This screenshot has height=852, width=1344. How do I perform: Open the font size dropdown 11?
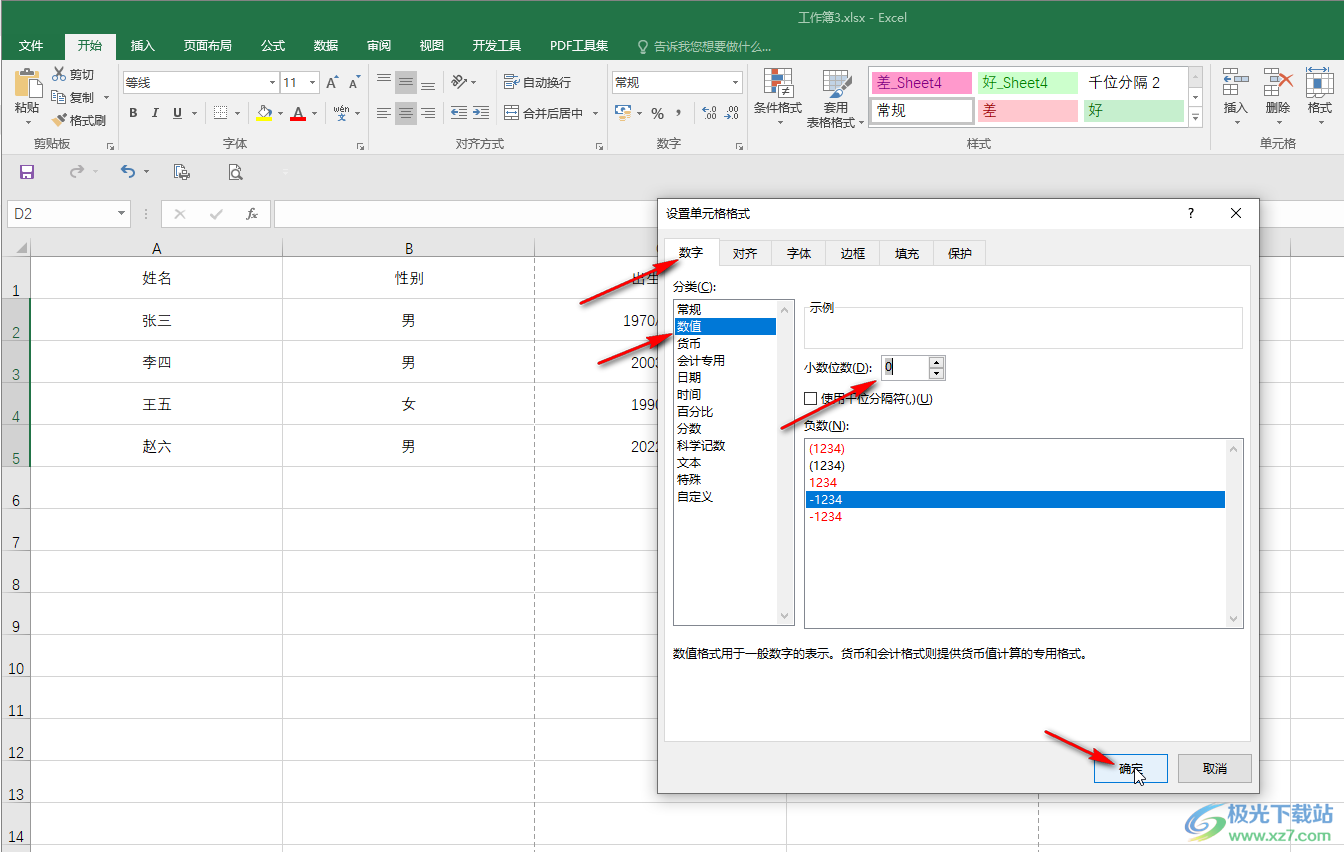click(313, 83)
